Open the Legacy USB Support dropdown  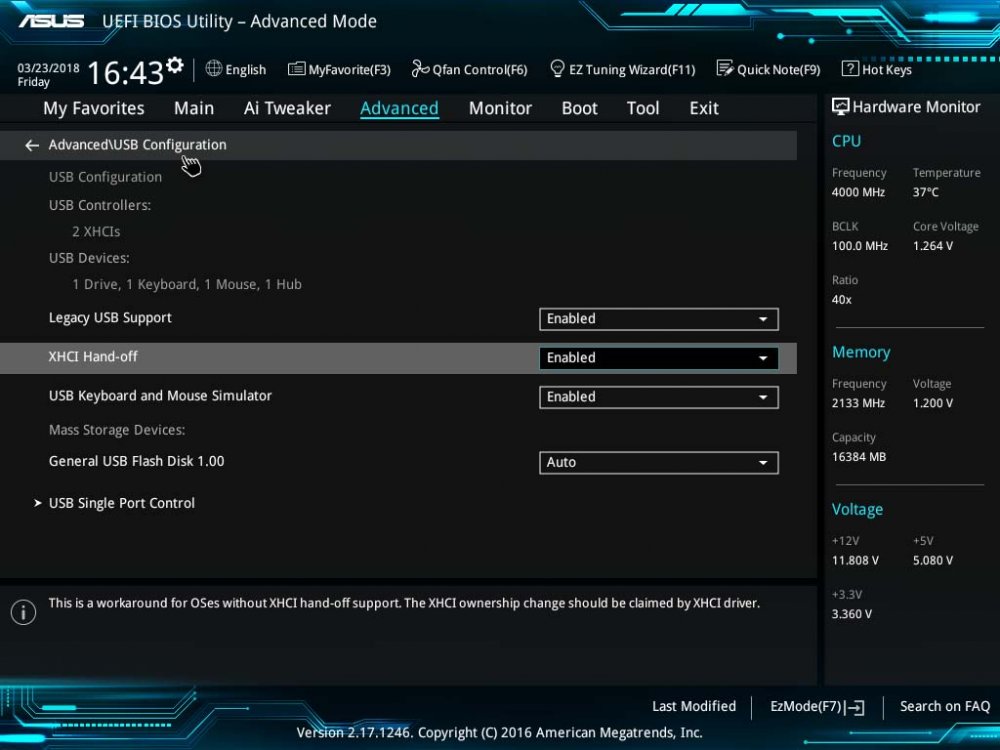[x=658, y=319]
